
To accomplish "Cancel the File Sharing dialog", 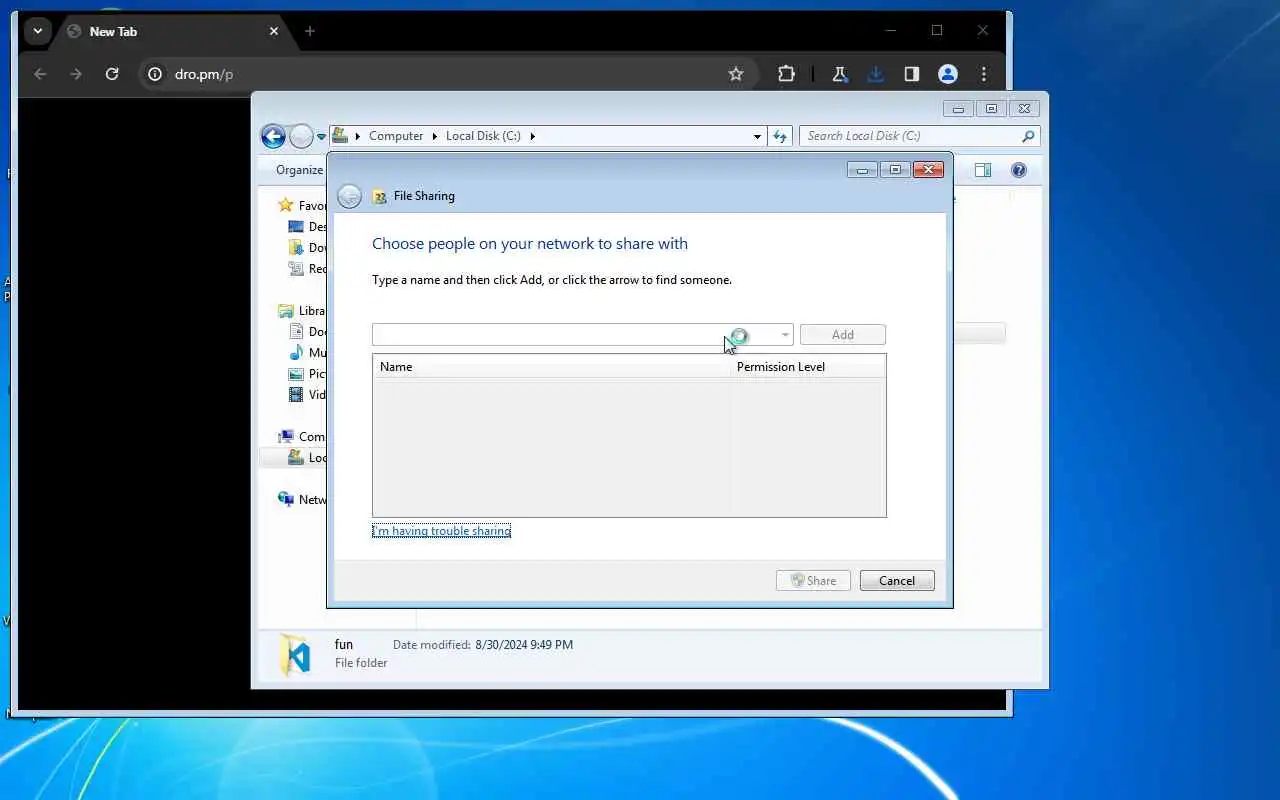I will (897, 581).
